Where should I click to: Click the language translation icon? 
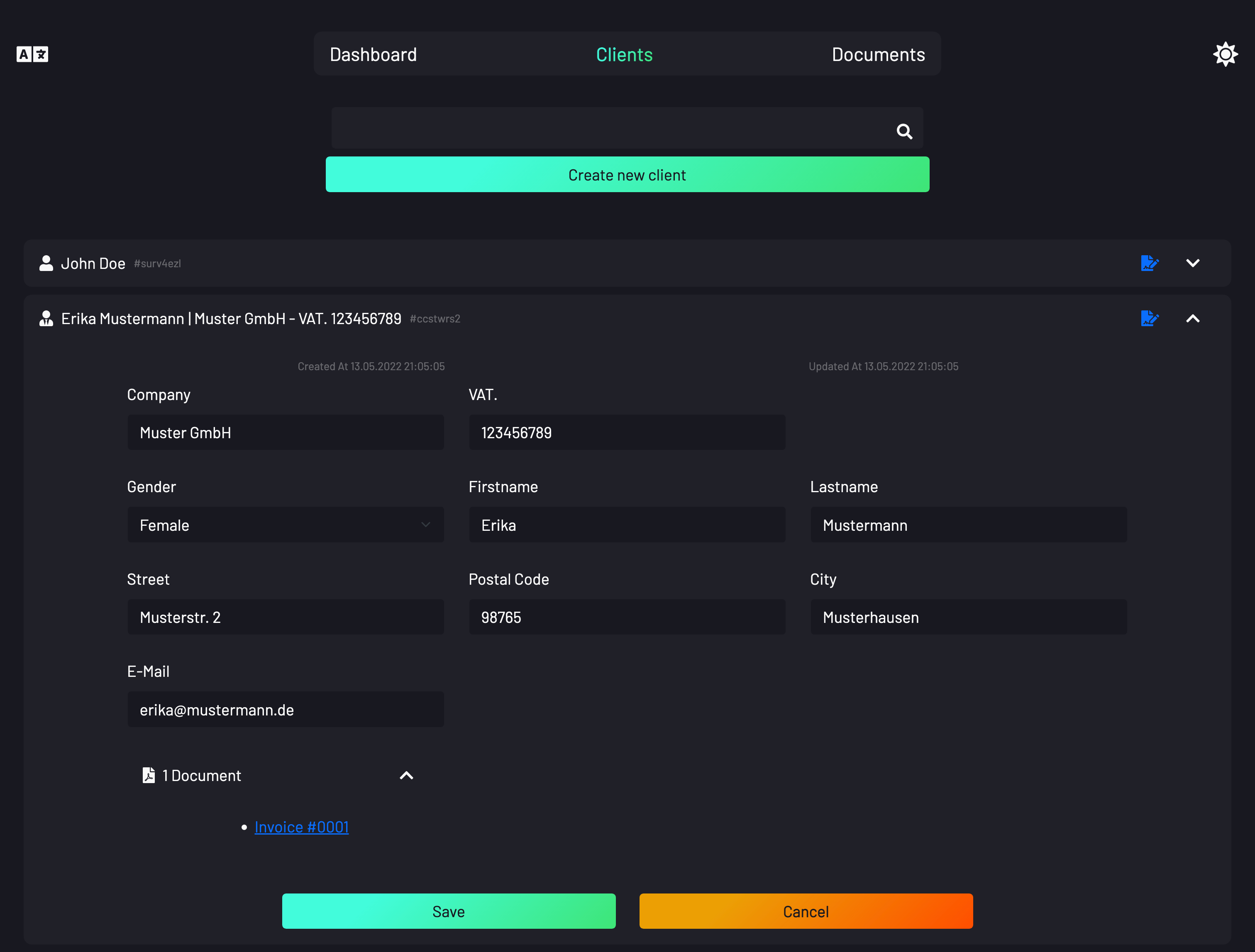click(x=32, y=54)
